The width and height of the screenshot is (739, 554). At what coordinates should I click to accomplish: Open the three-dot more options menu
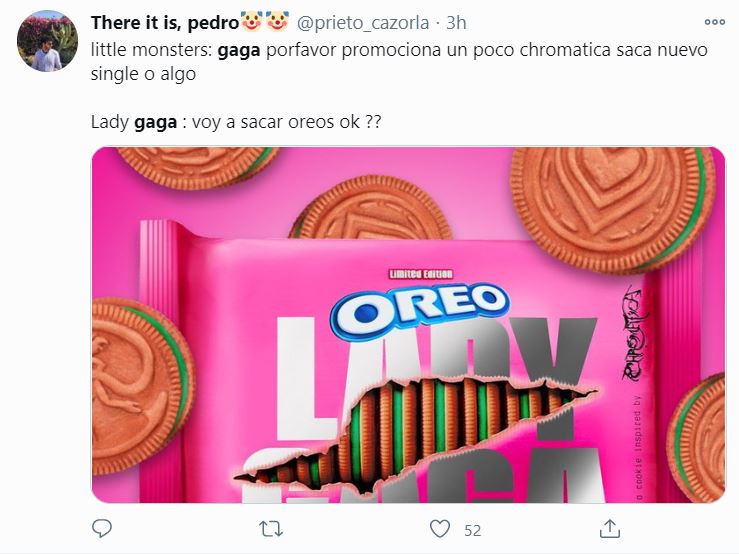[714, 22]
